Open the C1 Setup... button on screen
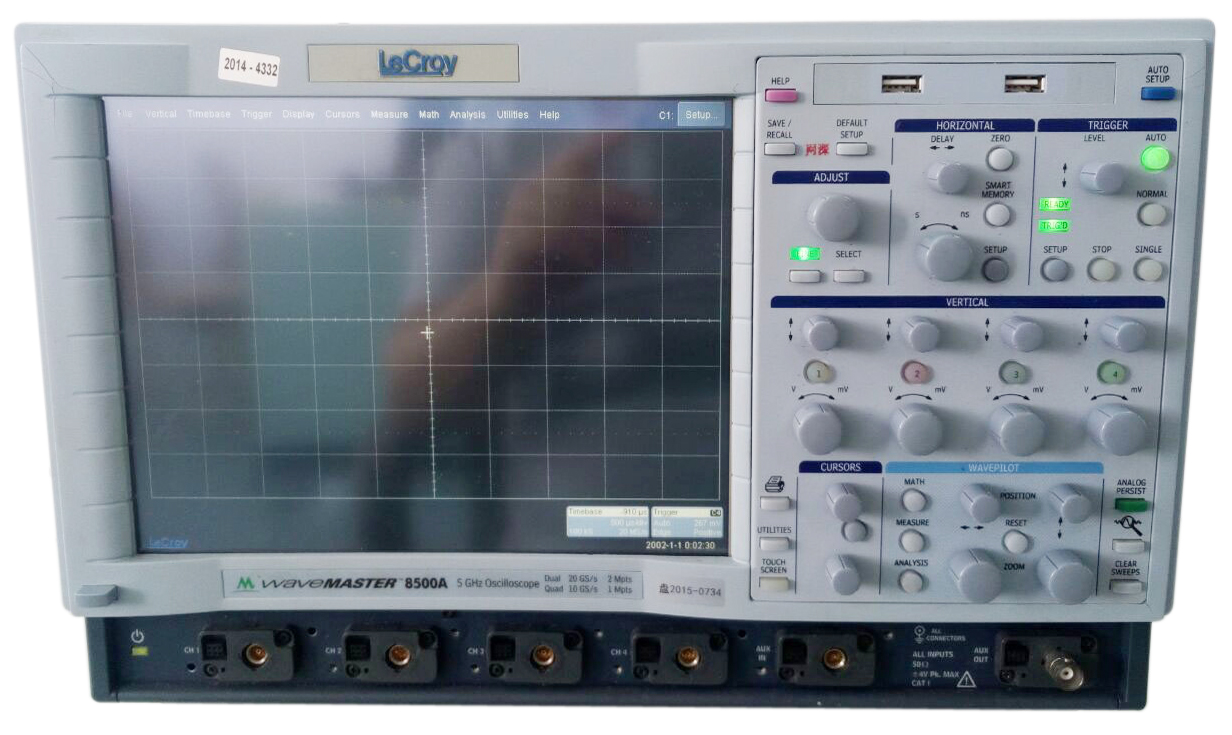Screen dimensions: 1232x735 pyautogui.click(x=700, y=115)
